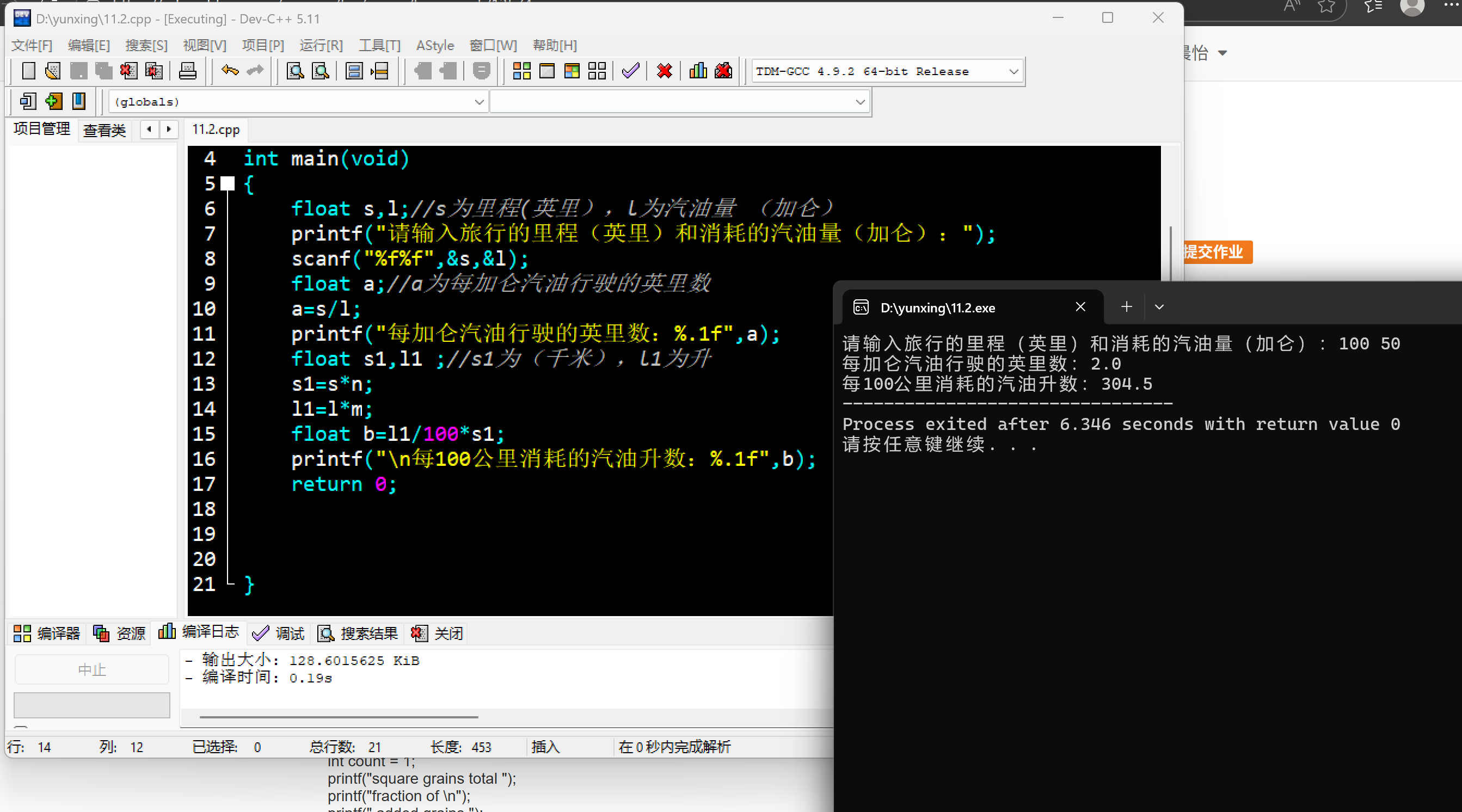This screenshot has height=812, width=1462.
Task: Click the Undo arrow icon
Action: pos(230,70)
